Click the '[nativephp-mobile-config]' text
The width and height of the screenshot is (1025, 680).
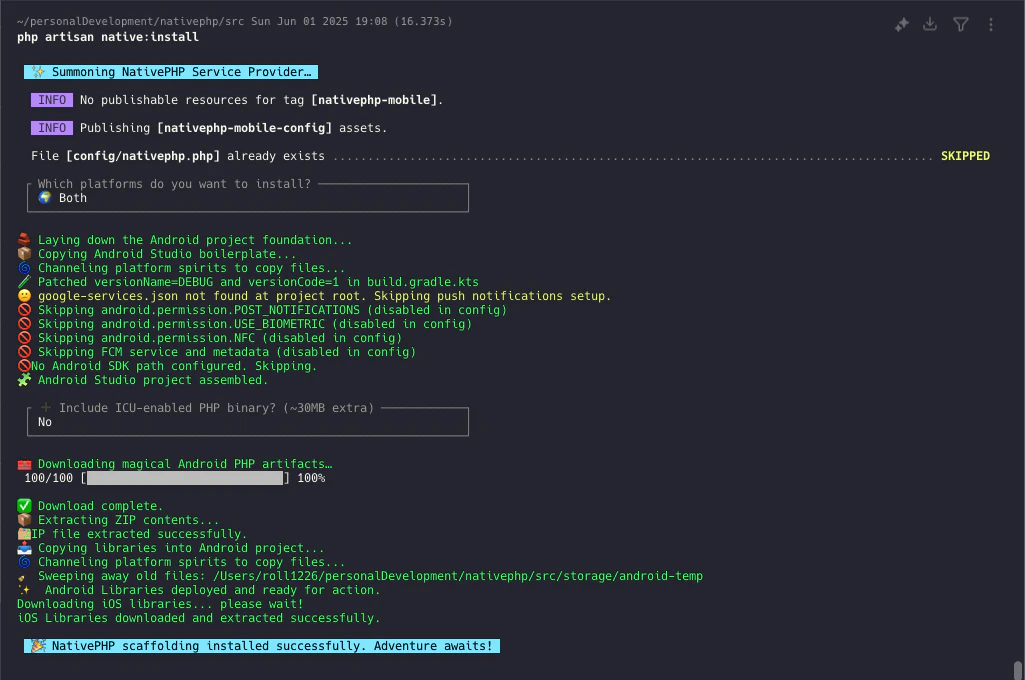244,128
